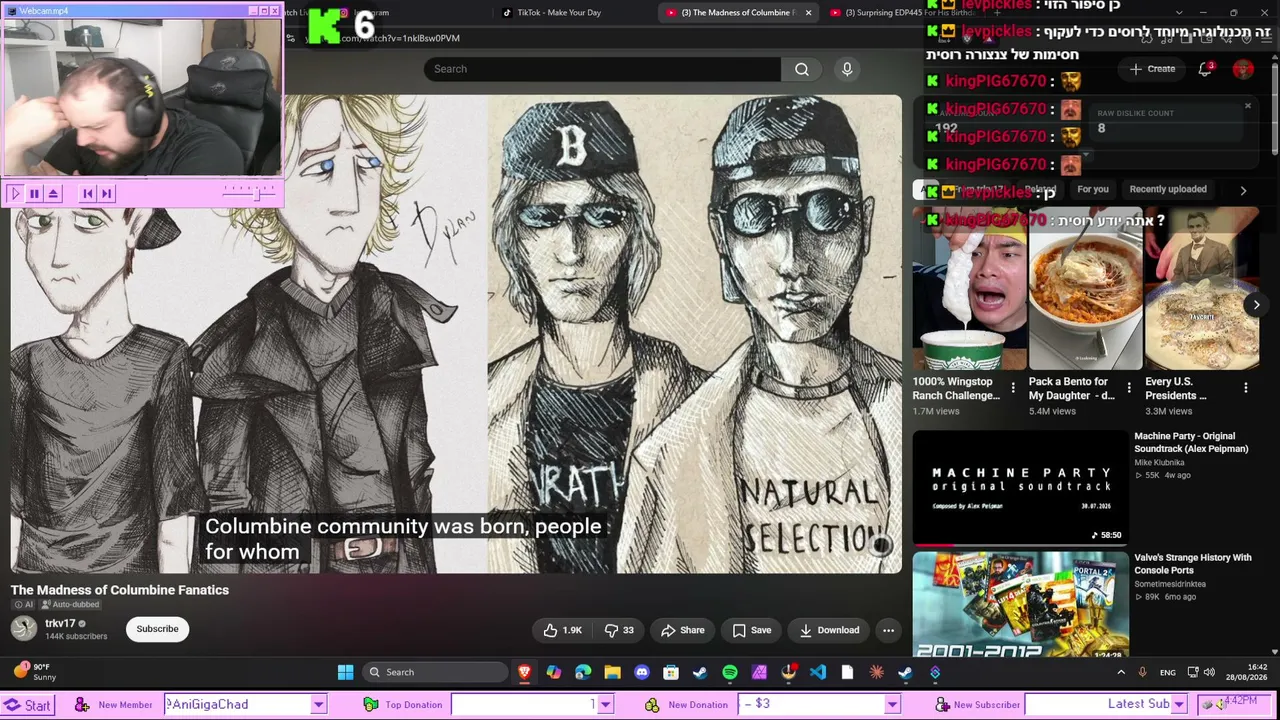The height and width of the screenshot is (720, 1280).
Task: Open the 1000% Wingstop Ranch Challenge short
Action: [x=969, y=289]
